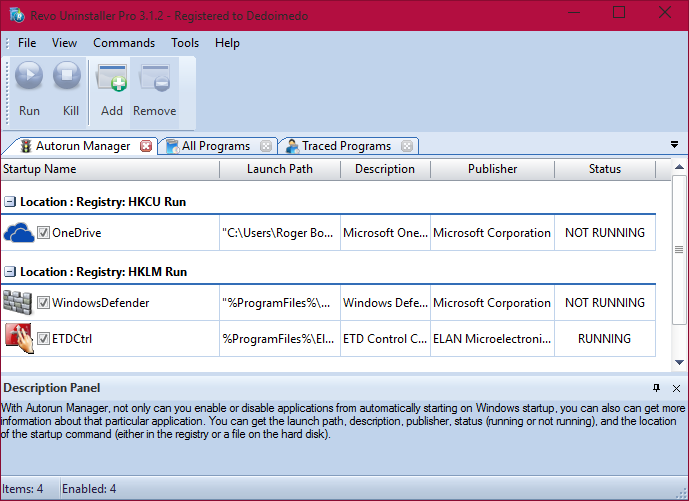Toggle the ETDCtrl startup checkbox

pyautogui.click(x=43, y=339)
